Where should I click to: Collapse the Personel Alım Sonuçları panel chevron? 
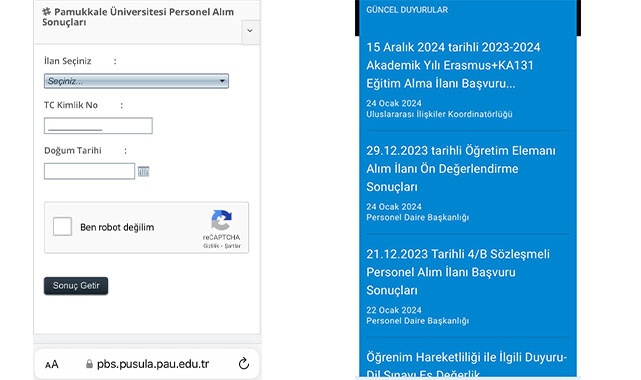(250, 31)
